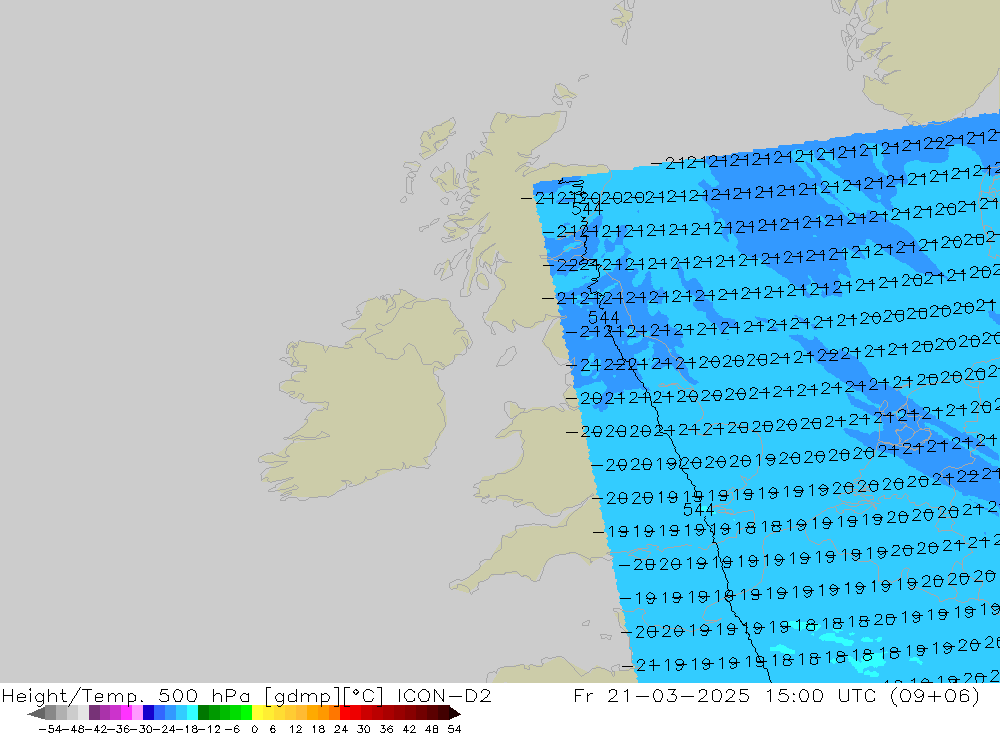Click the '500 hPa' pressure level text
The image size is (1000, 733).
click(x=204, y=695)
